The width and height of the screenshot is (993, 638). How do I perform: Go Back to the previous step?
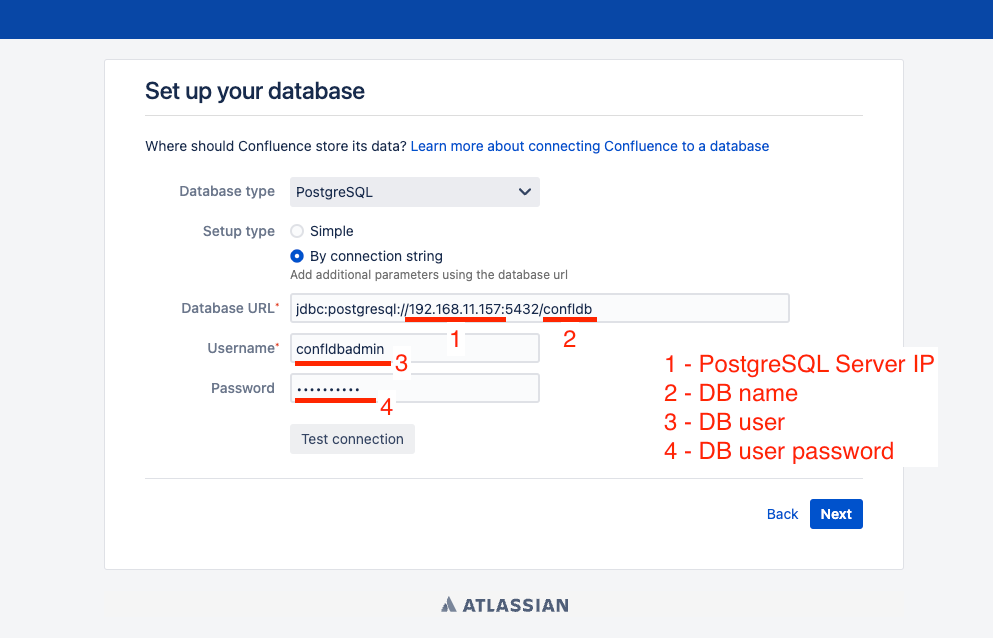[782, 514]
